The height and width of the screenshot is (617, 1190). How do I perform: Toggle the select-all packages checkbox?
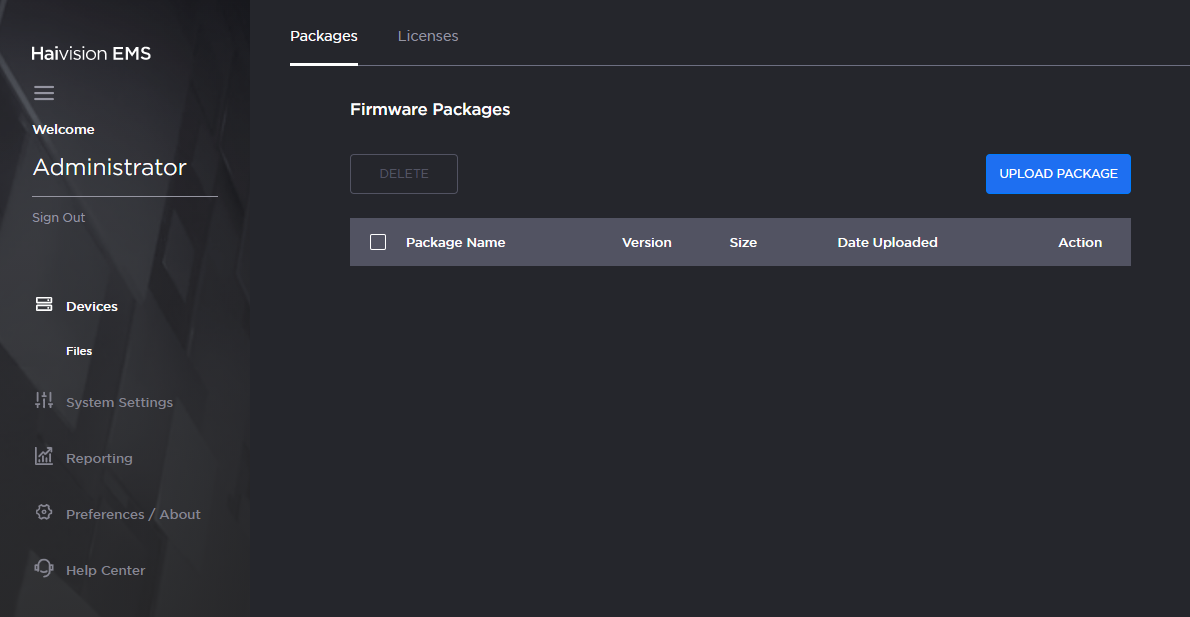tap(378, 241)
